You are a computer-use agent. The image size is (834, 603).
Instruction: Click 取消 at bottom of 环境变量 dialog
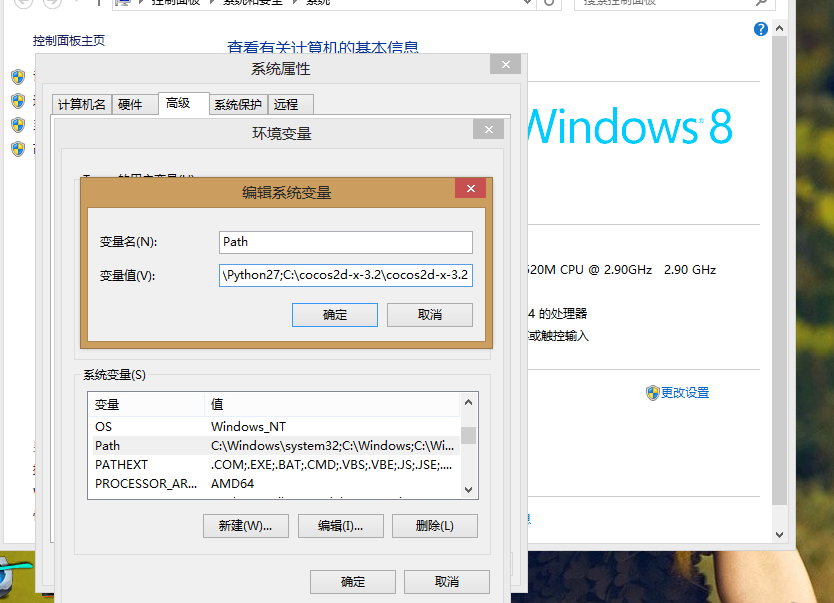coord(447,582)
